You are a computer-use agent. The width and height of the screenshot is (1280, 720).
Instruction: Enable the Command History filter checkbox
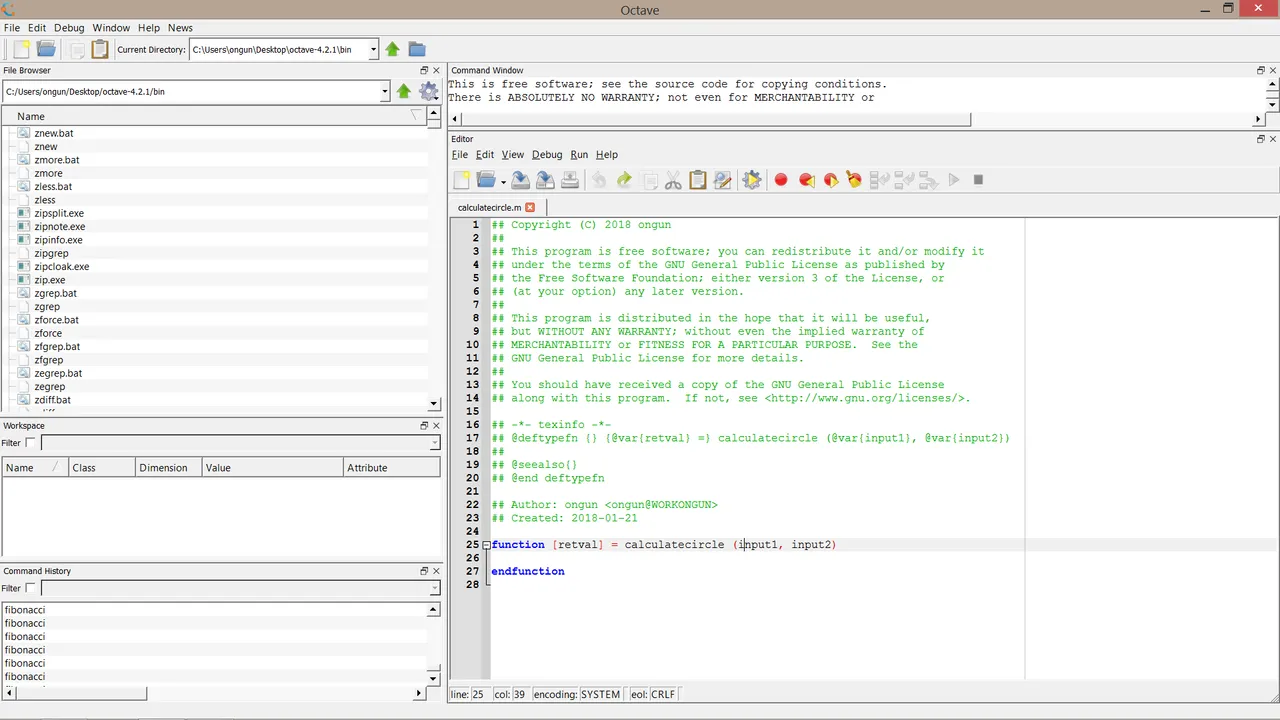click(30, 588)
